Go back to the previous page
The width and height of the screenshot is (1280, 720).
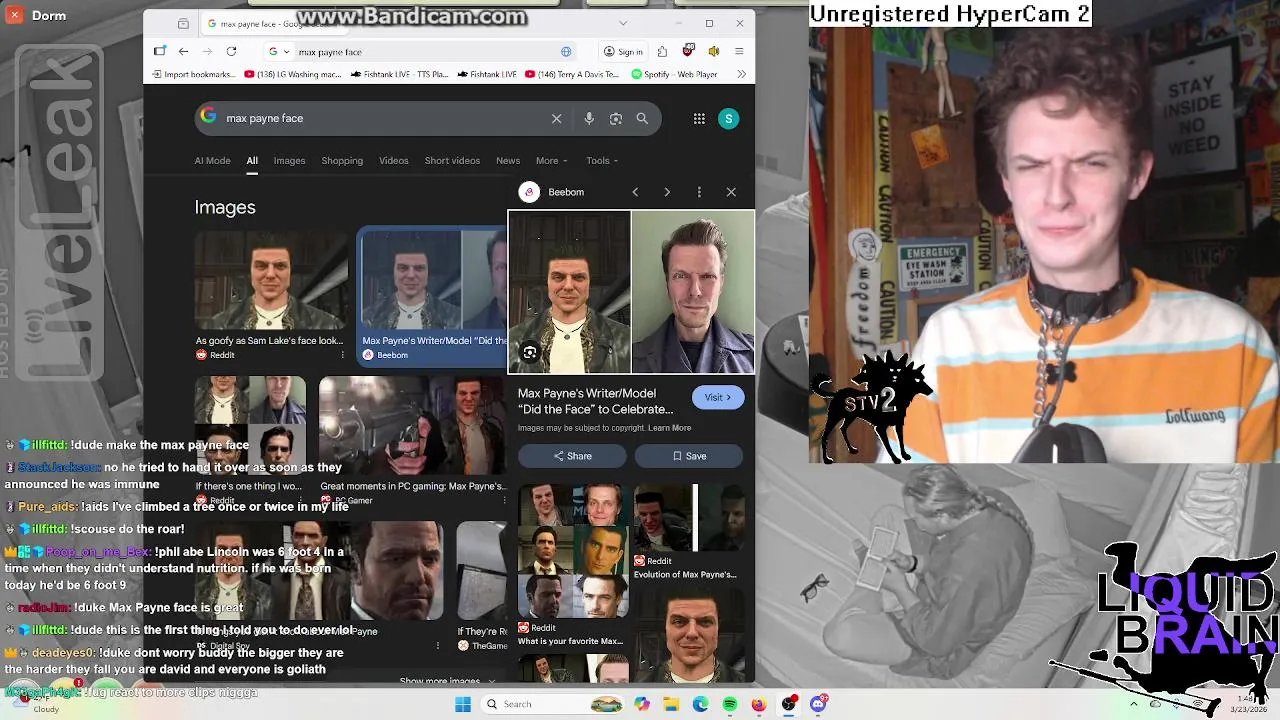click(183, 51)
